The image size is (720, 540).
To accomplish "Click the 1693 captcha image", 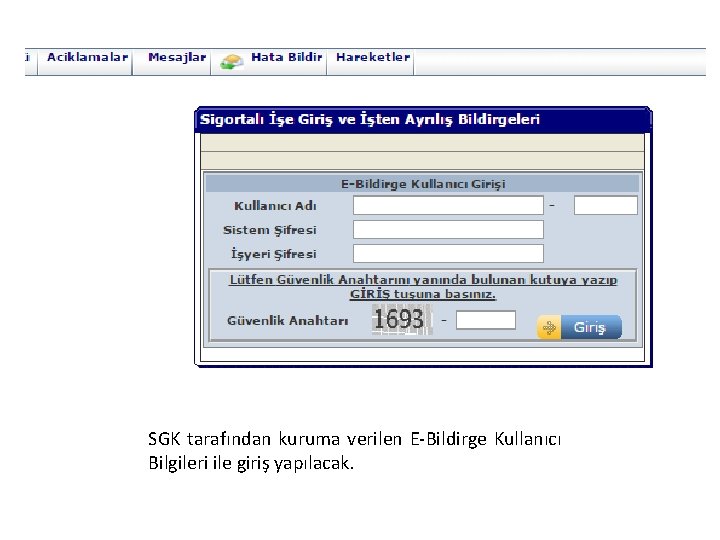I will click(x=402, y=319).
